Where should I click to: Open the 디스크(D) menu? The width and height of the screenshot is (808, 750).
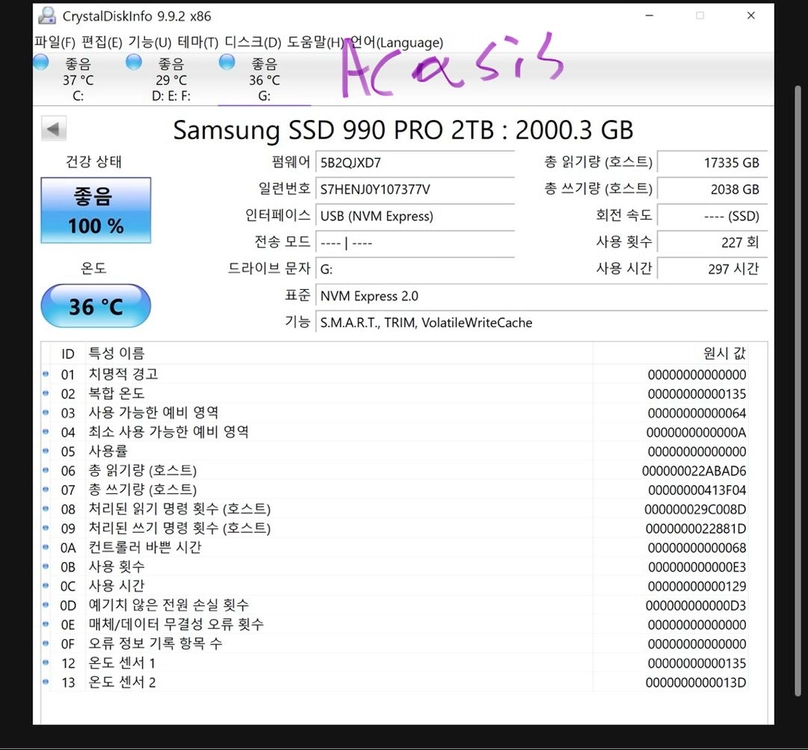coord(253,42)
